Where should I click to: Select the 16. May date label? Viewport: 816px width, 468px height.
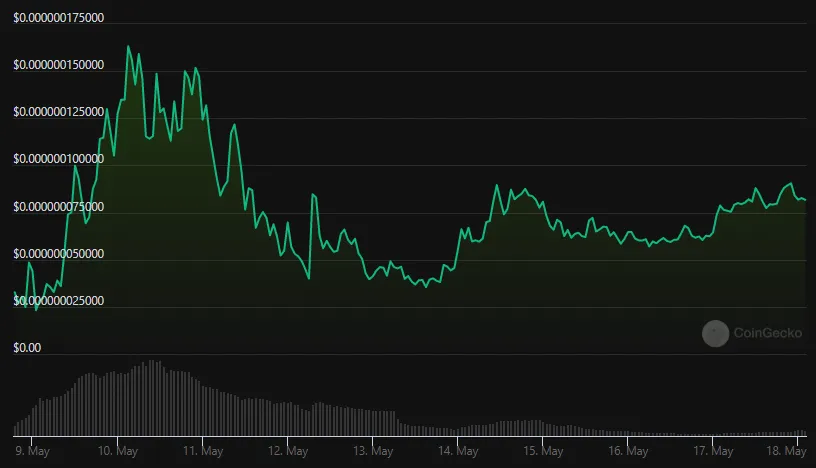(x=628, y=451)
